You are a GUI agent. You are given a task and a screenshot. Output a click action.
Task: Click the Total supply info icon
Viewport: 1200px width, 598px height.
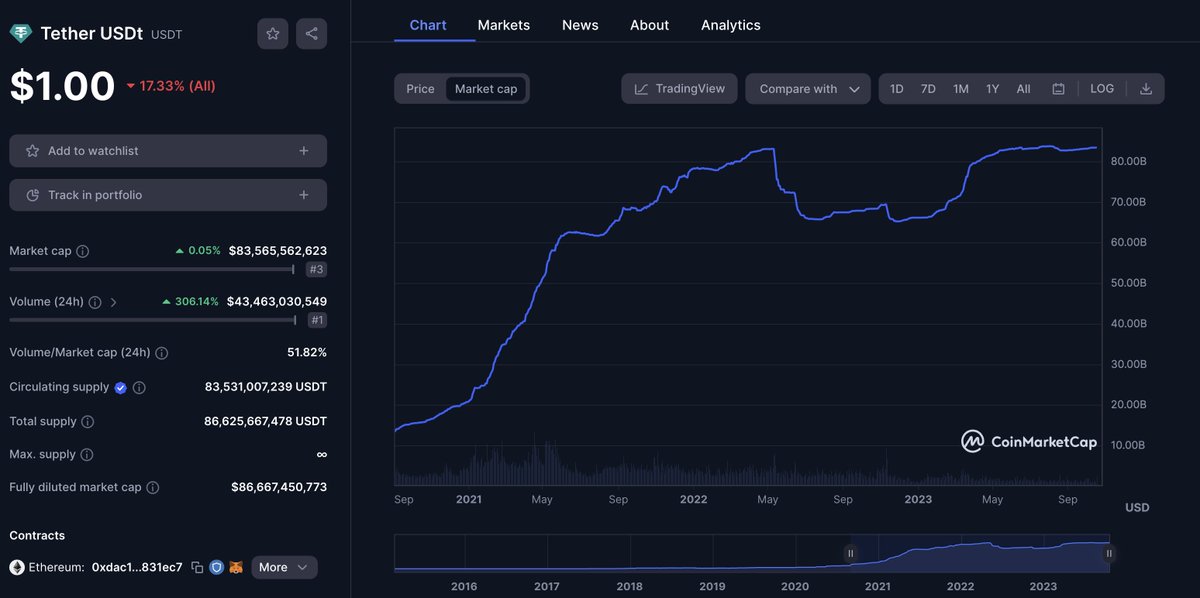click(88, 422)
